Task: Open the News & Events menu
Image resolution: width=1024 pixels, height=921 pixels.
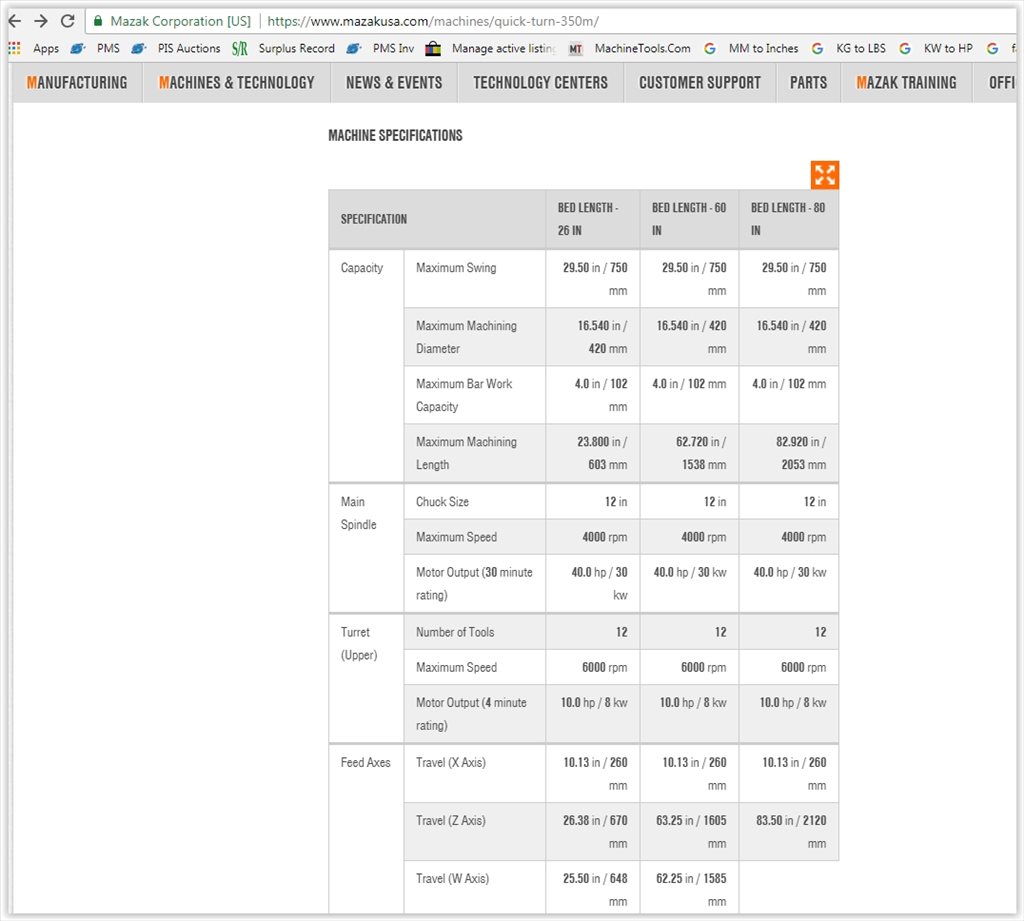Action: [394, 82]
